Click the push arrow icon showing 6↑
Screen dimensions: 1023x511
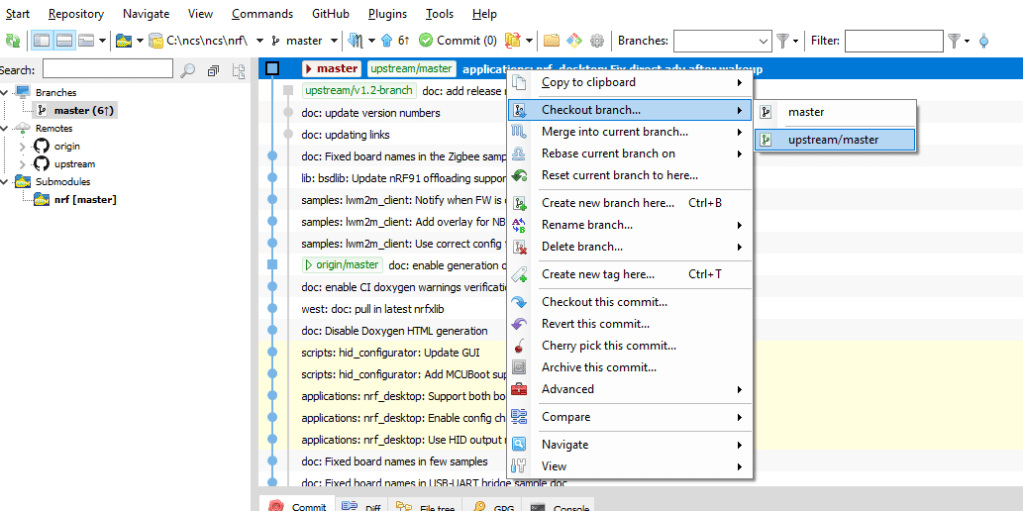click(397, 41)
